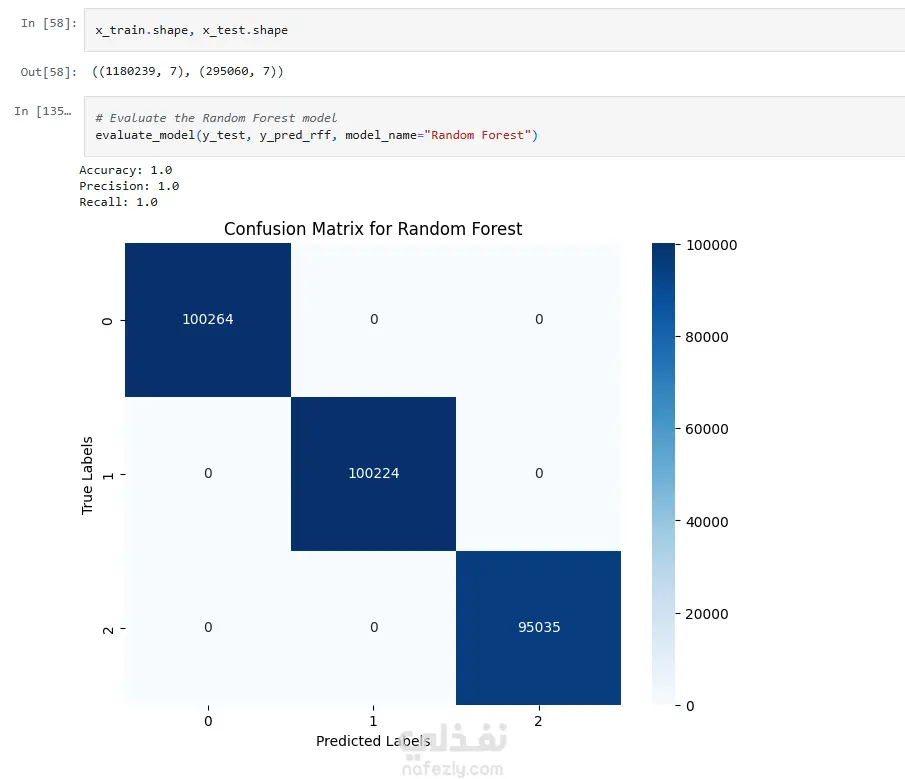Screen dimensions: 905x779
Task: Click the True Labels axis title
Action: [87, 475]
